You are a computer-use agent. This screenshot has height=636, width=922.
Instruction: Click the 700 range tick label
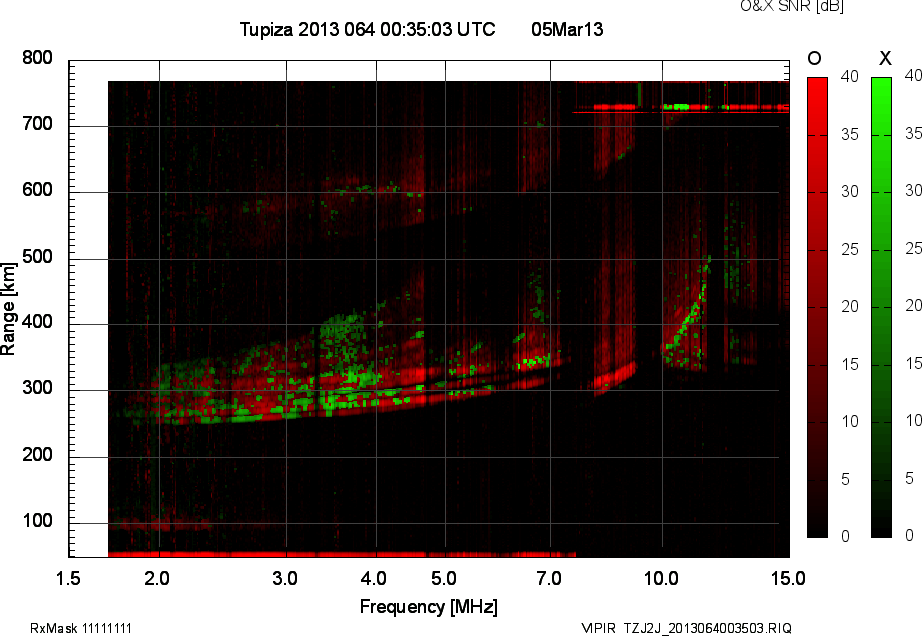click(37, 124)
